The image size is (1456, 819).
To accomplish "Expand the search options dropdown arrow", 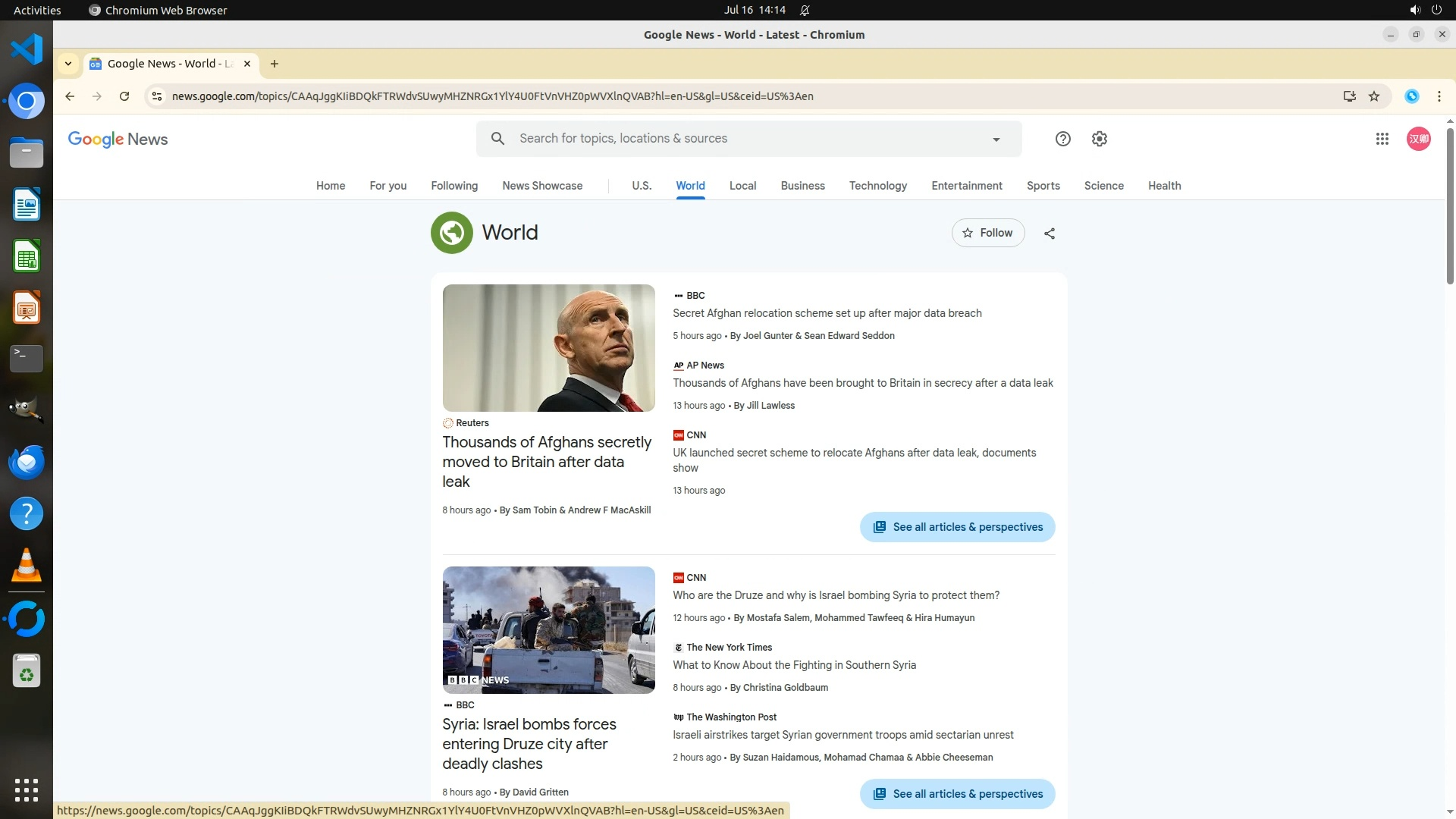I will [996, 140].
